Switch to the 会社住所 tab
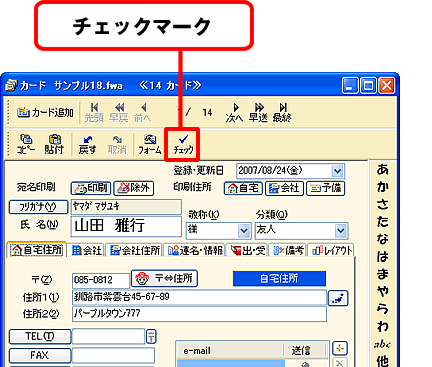Image resolution: width=432 pixels, height=367 pixels. (134, 250)
